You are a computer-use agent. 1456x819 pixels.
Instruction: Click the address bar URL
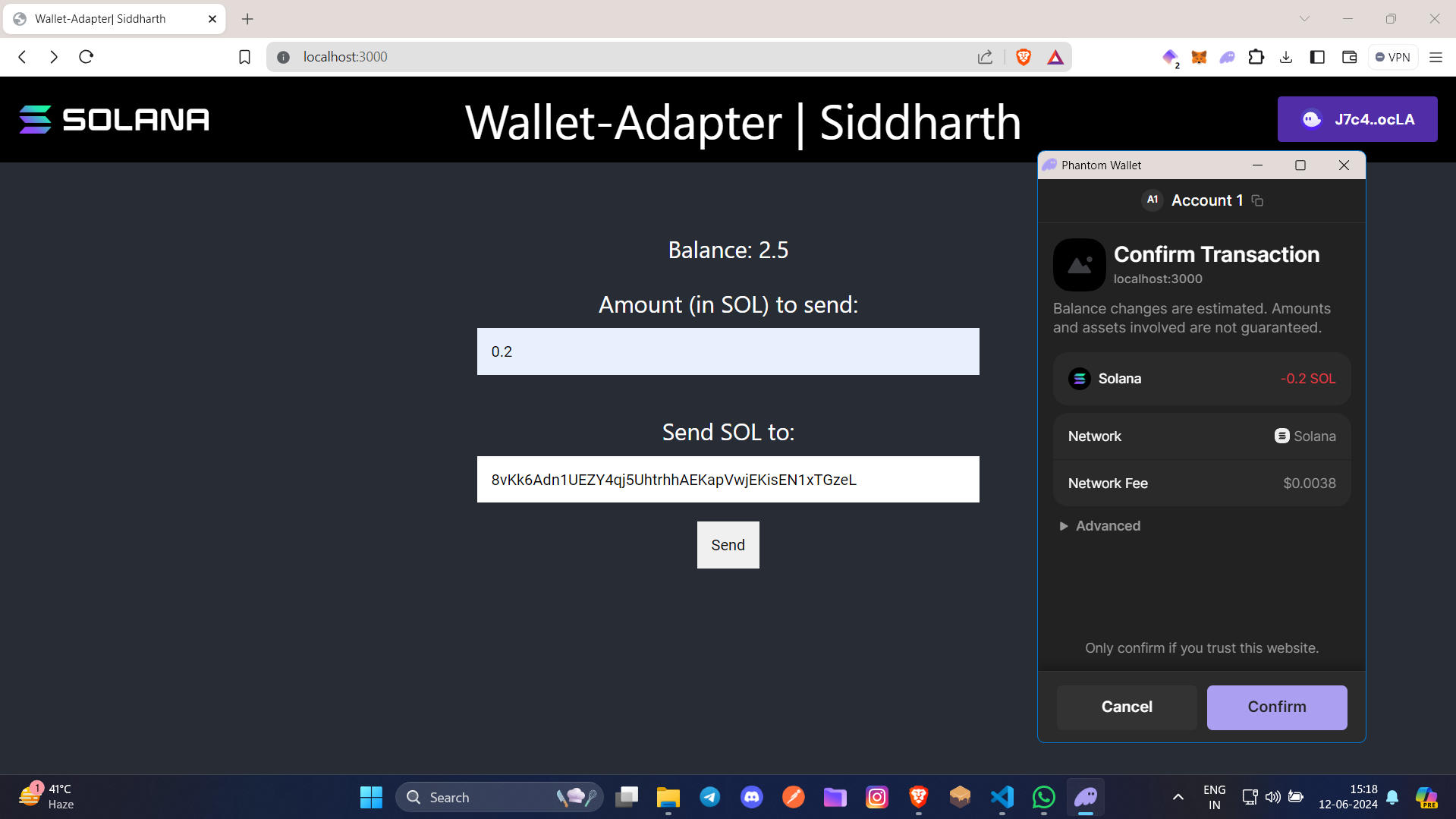pyautogui.click(x=345, y=57)
